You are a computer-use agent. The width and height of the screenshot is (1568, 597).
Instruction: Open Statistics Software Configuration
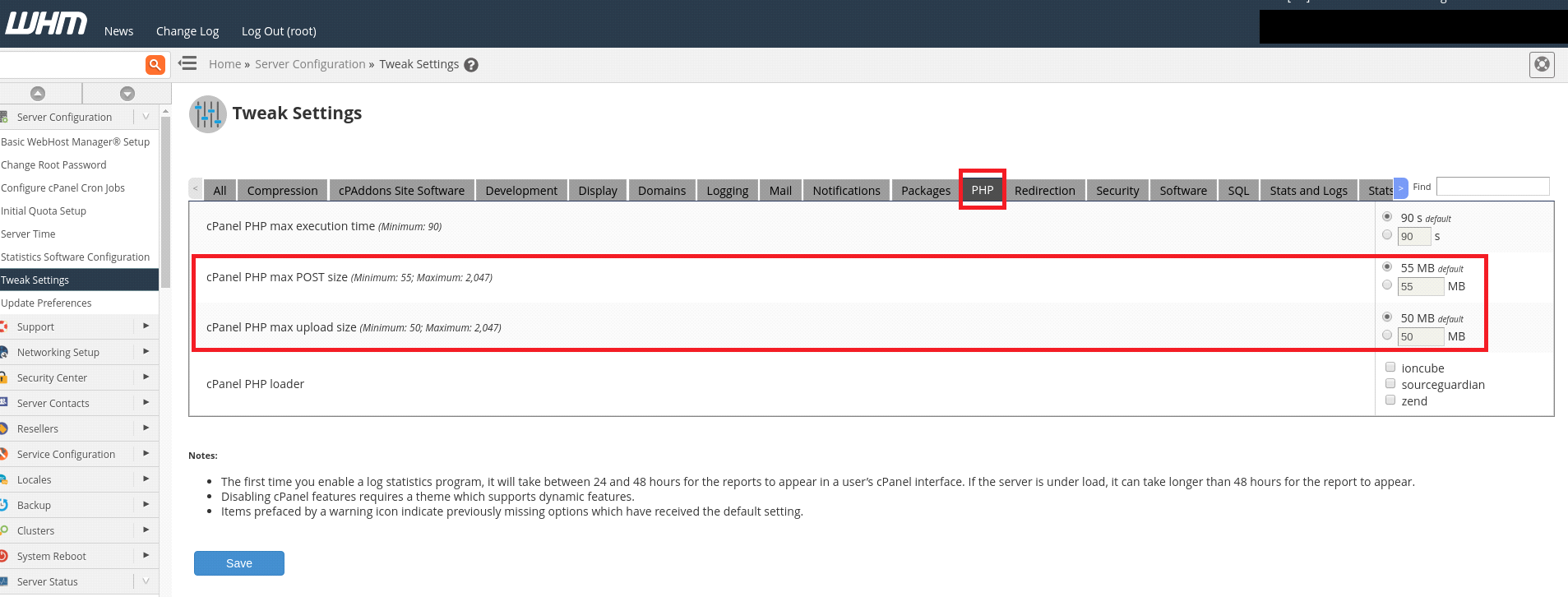(75, 257)
